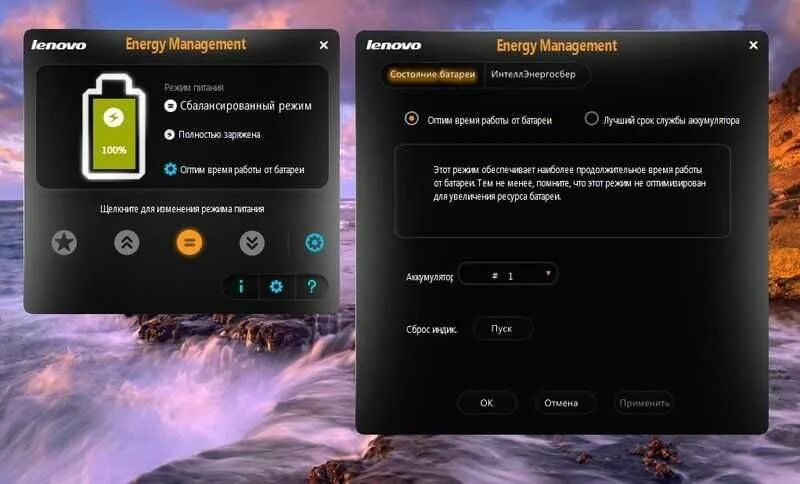
Task: Open settings gear next to help icon
Action: click(x=276, y=287)
